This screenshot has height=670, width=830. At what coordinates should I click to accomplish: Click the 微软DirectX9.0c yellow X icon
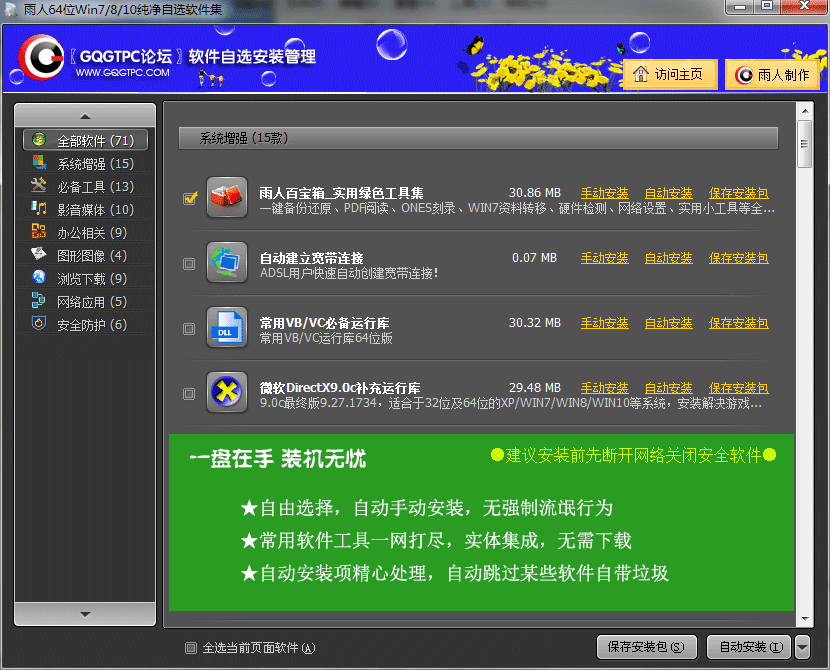click(227, 393)
